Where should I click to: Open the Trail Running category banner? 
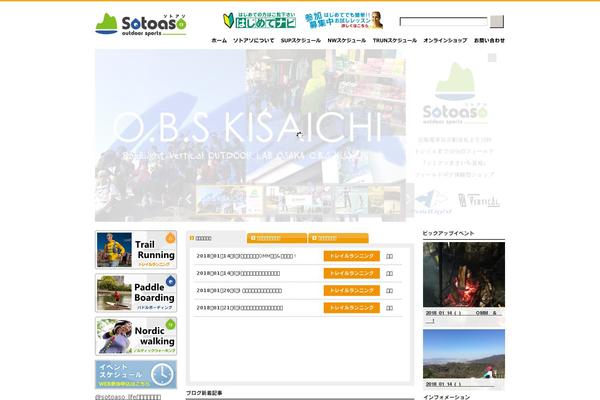136,250
